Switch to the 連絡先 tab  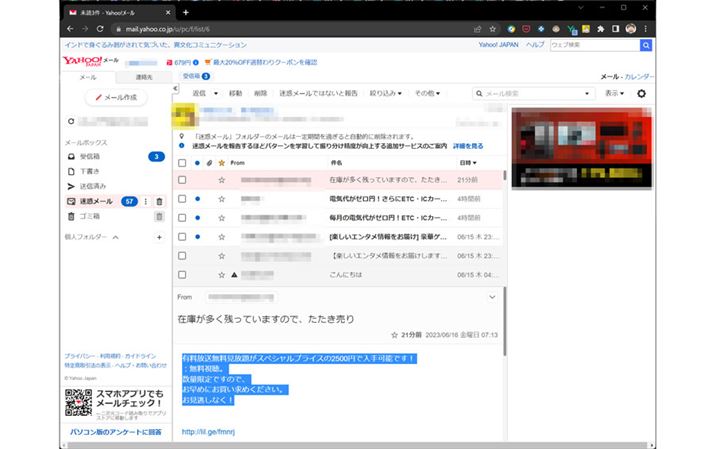click(x=144, y=76)
